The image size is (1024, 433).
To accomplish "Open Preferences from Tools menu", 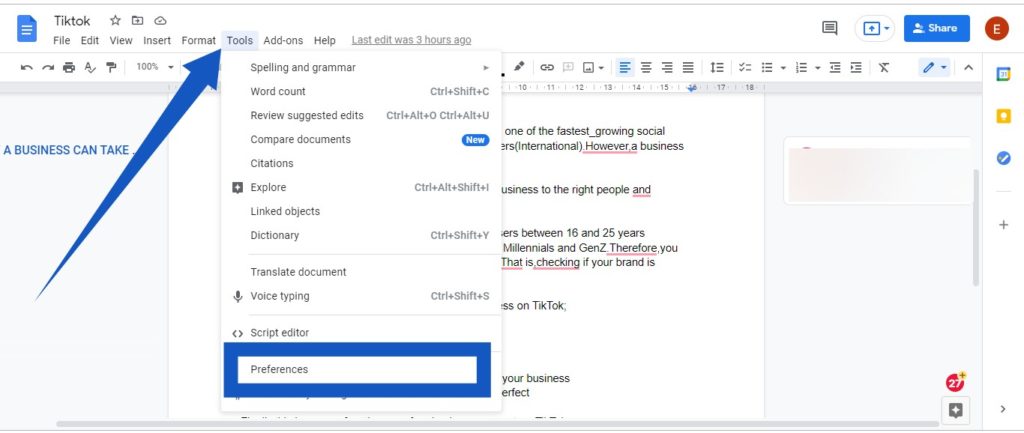I will [357, 370].
